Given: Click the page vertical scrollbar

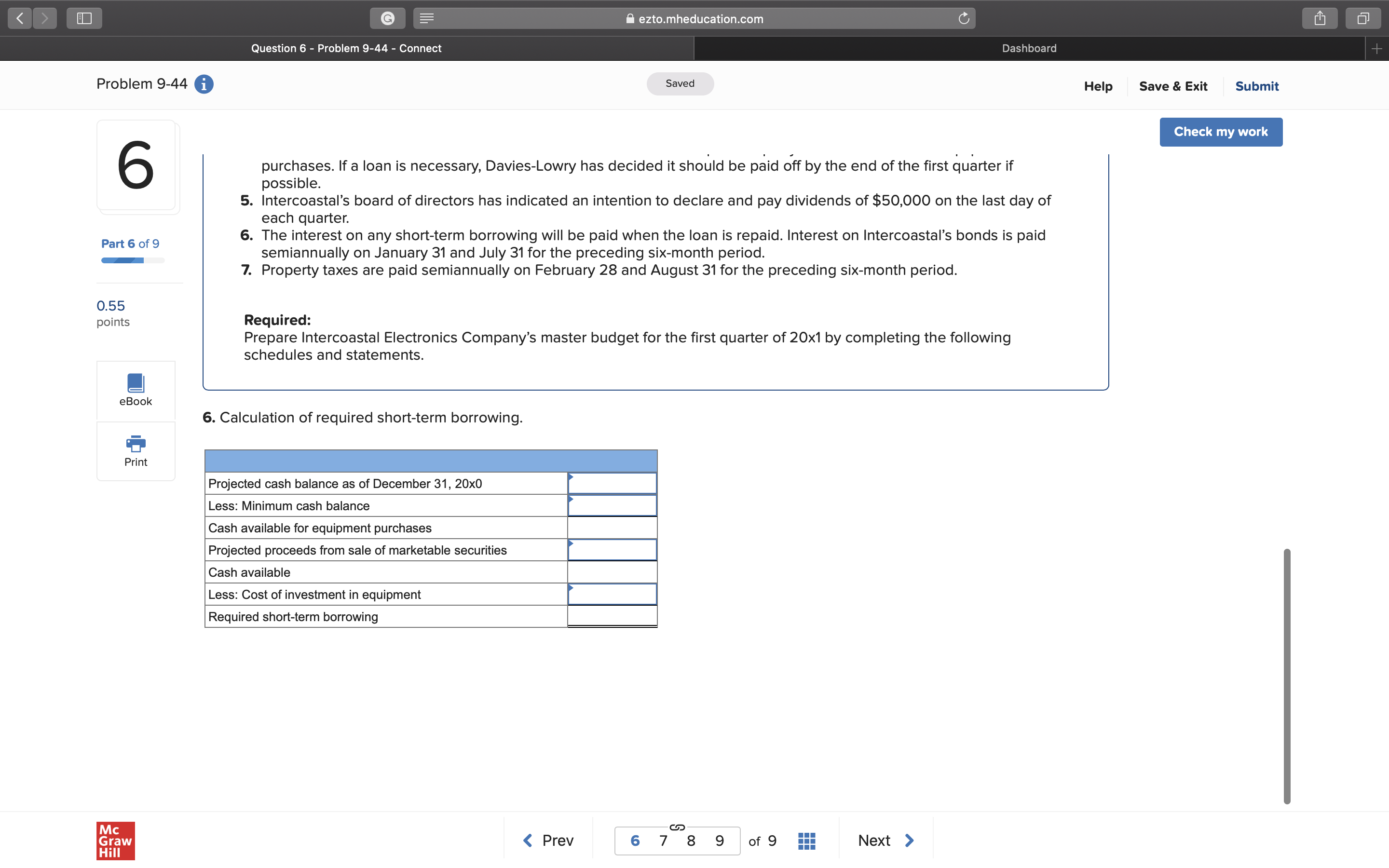Looking at the screenshot, I should pos(1286,676).
